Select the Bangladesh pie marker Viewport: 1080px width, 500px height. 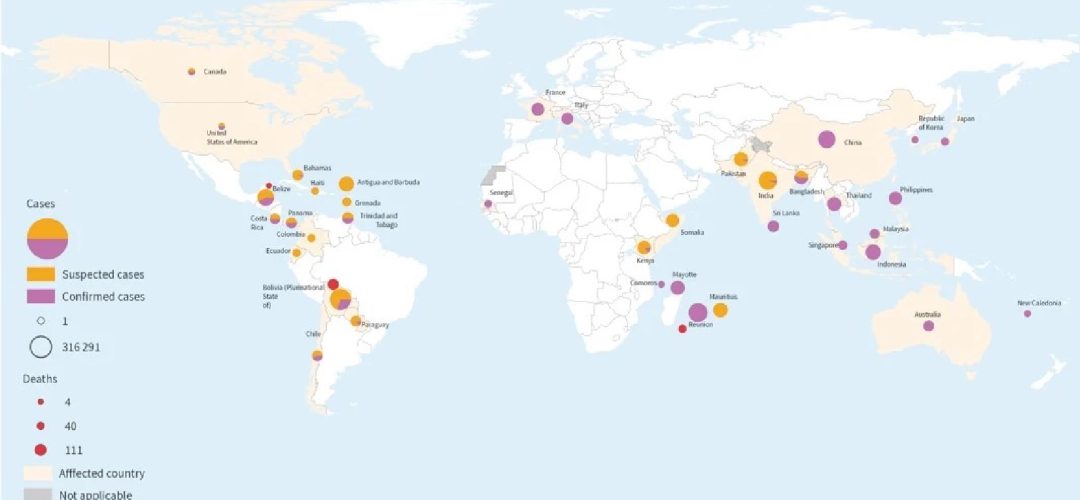point(801,178)
